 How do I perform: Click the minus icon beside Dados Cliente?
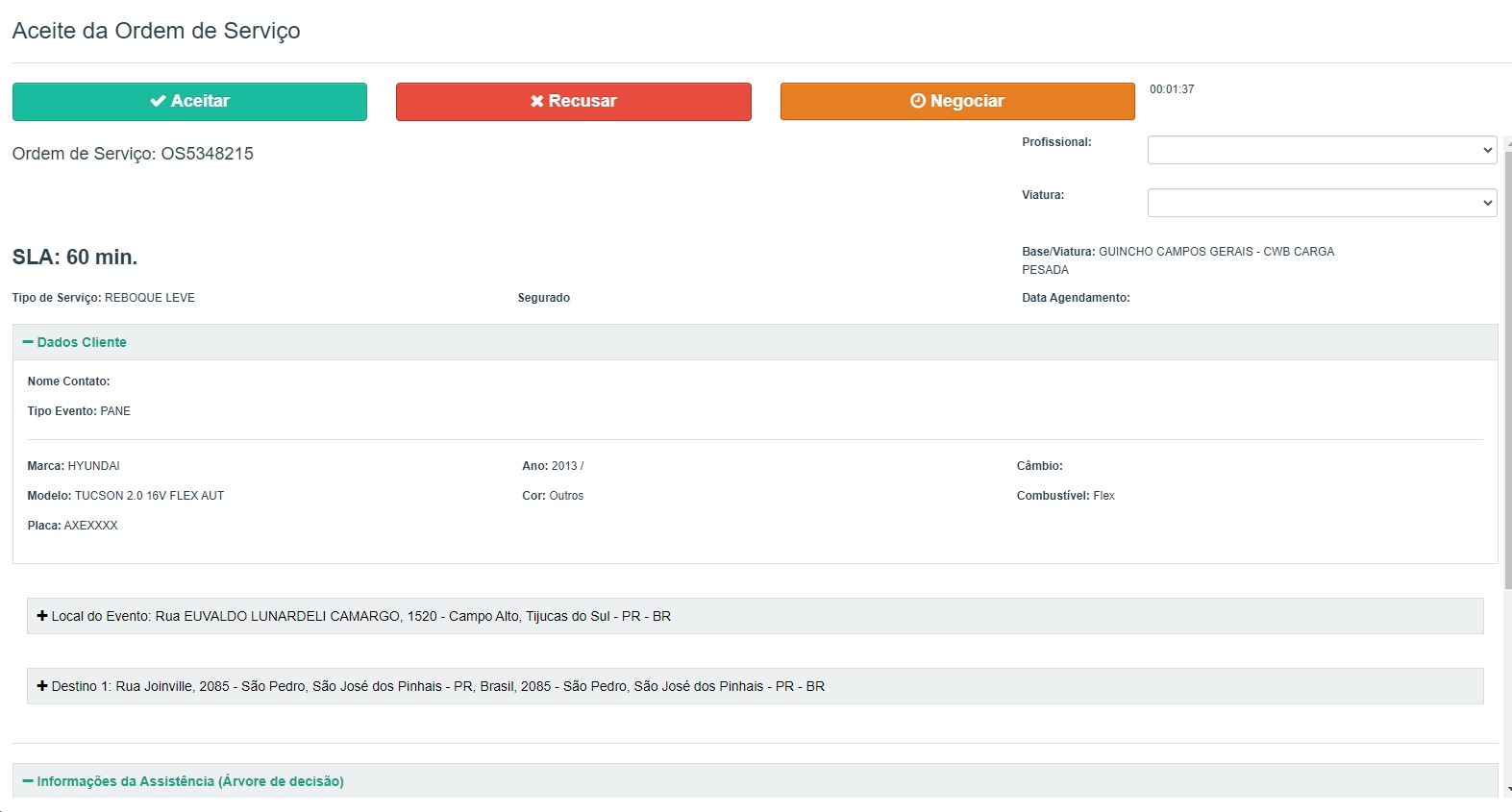(28, 342)
